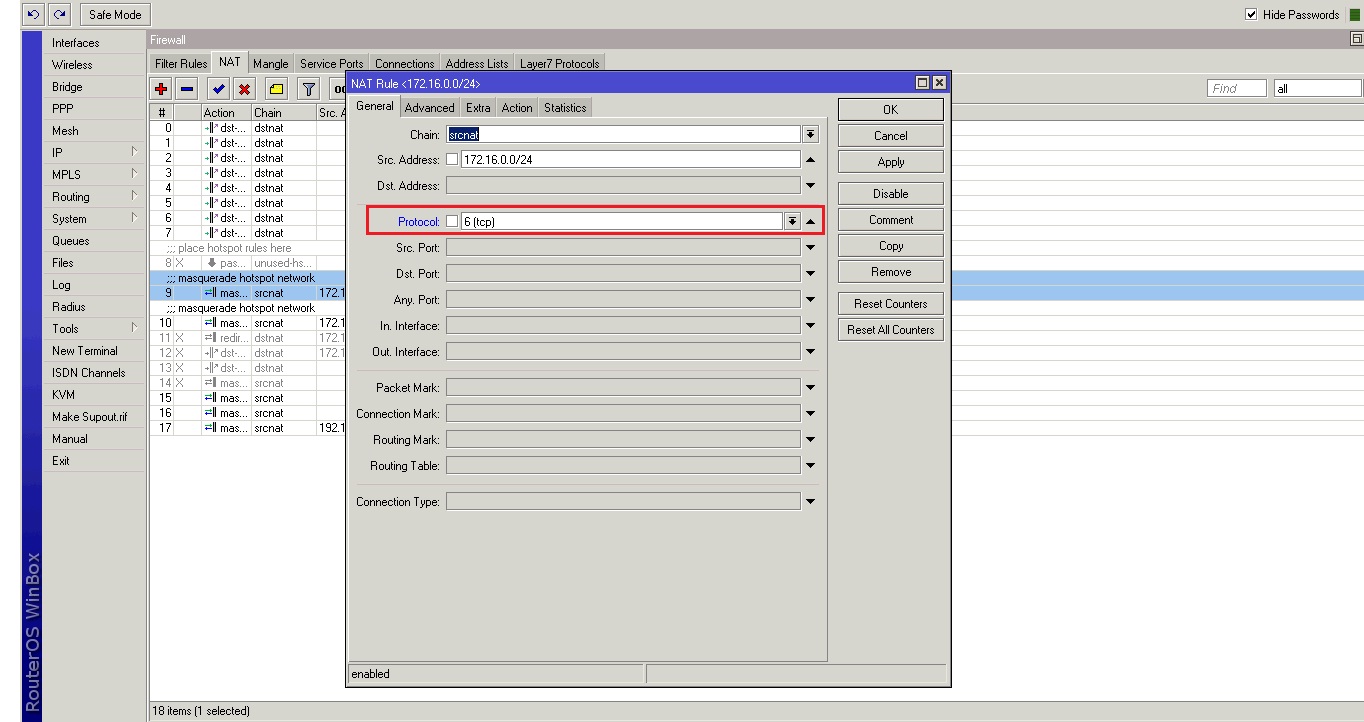Expand the Dst. Address field
The image size is (1364, 722).
pos(810,186)
